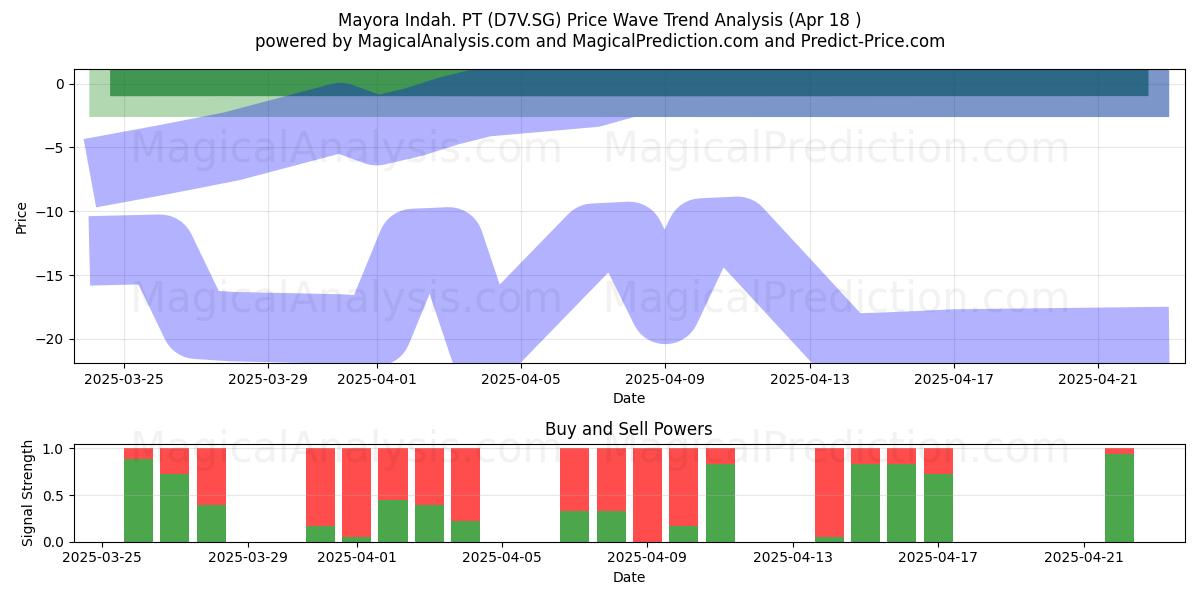Screen dimensions: 1200x600
Task: Click the 'Buy and Sell Powers' chart title
Action: (x=629, y=429)
